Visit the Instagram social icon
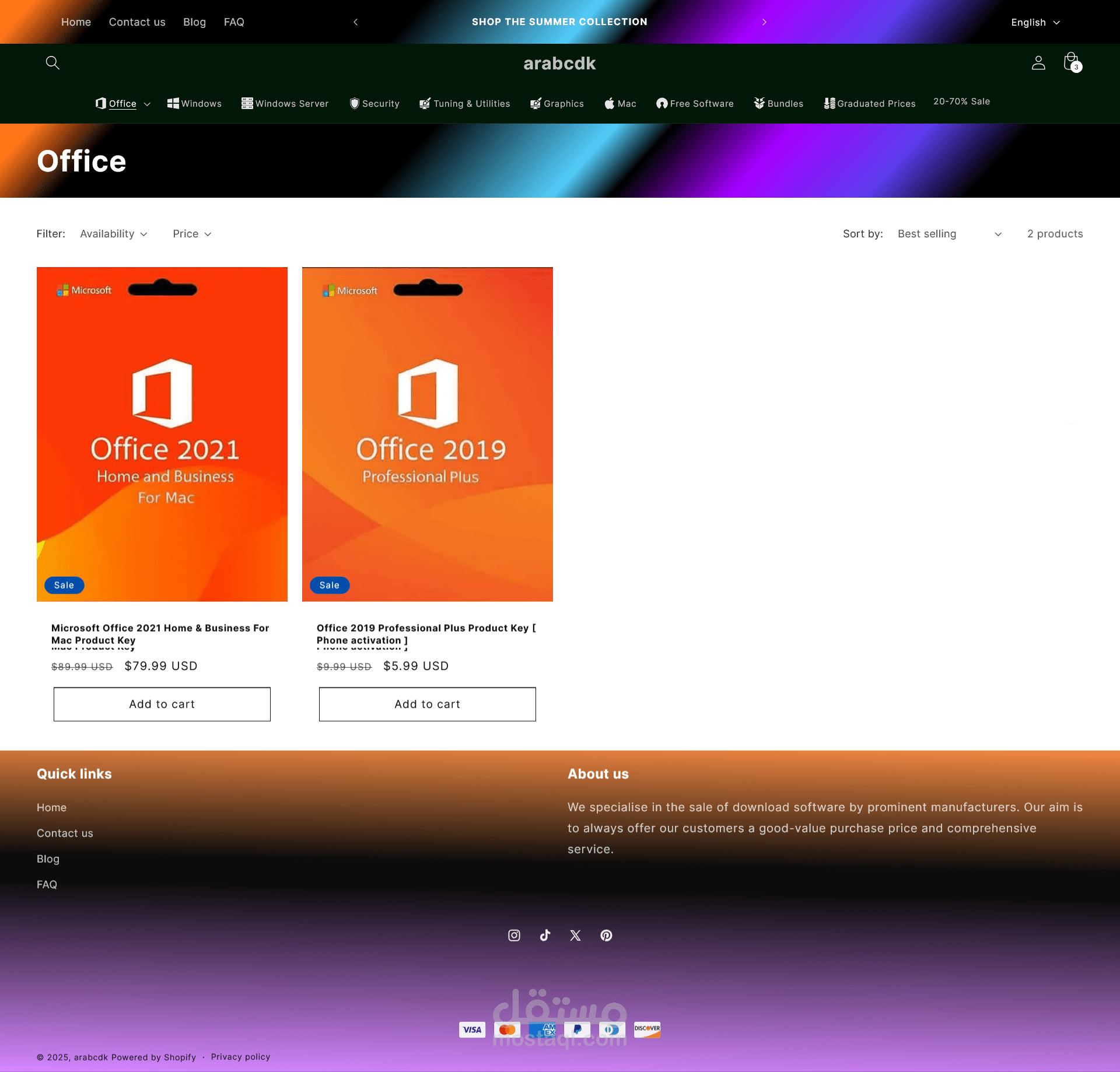This screenshot has height=1072, width=1120. [x=514, y=936]
